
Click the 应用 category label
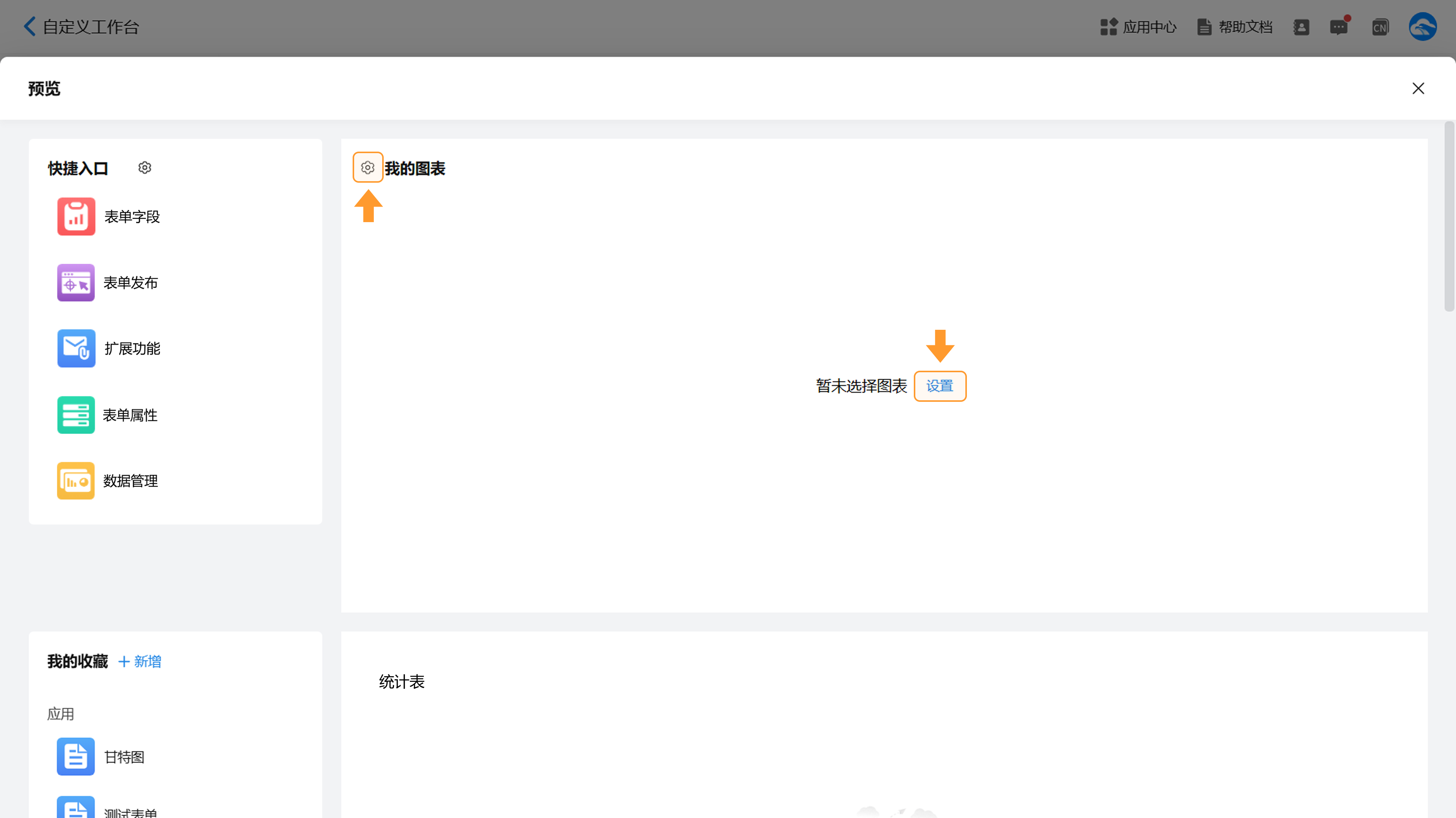pyautogui.click(x=61, y=714)
